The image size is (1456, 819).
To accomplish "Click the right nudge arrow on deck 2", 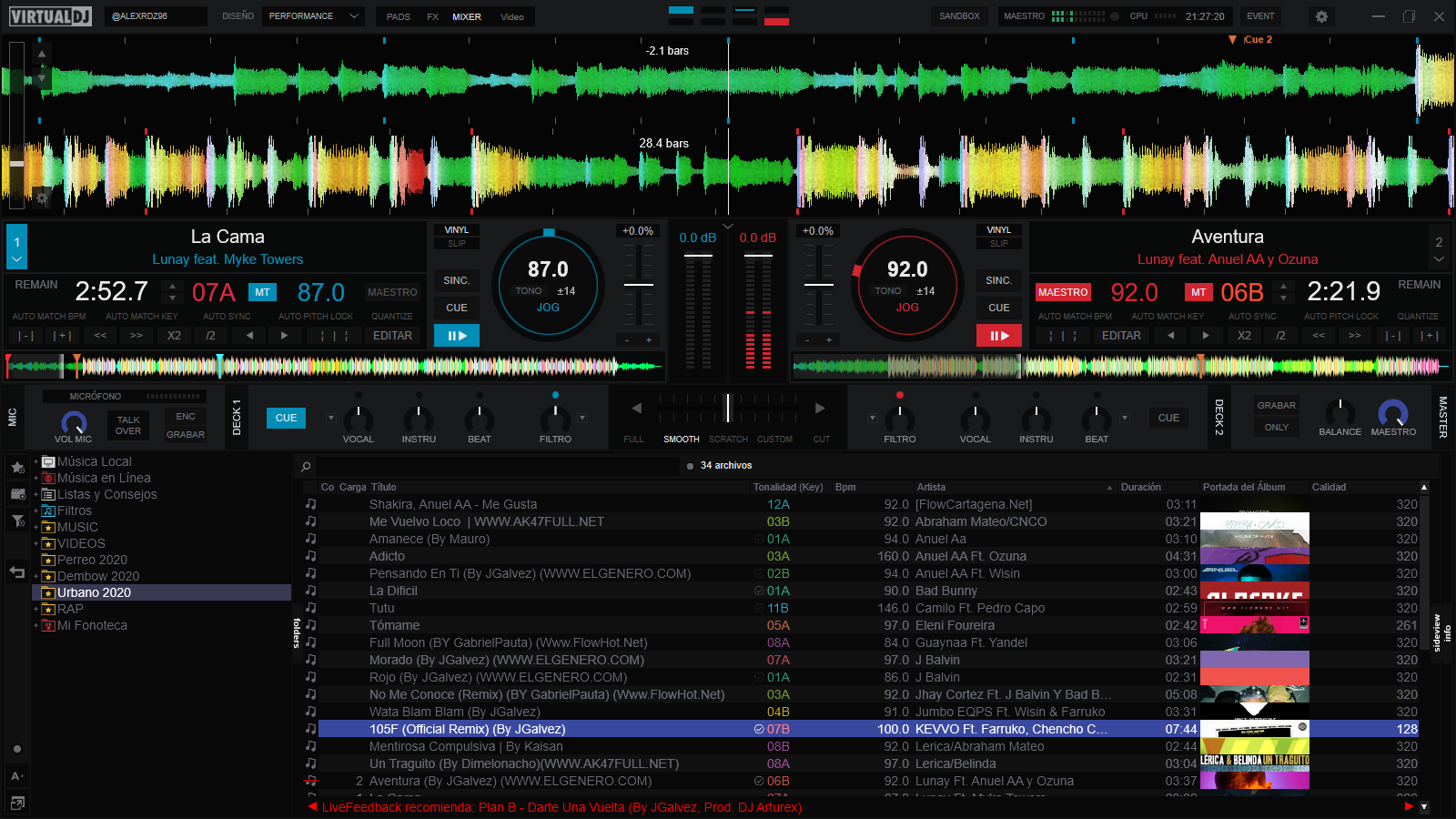I will click(x=1206, y=336).
